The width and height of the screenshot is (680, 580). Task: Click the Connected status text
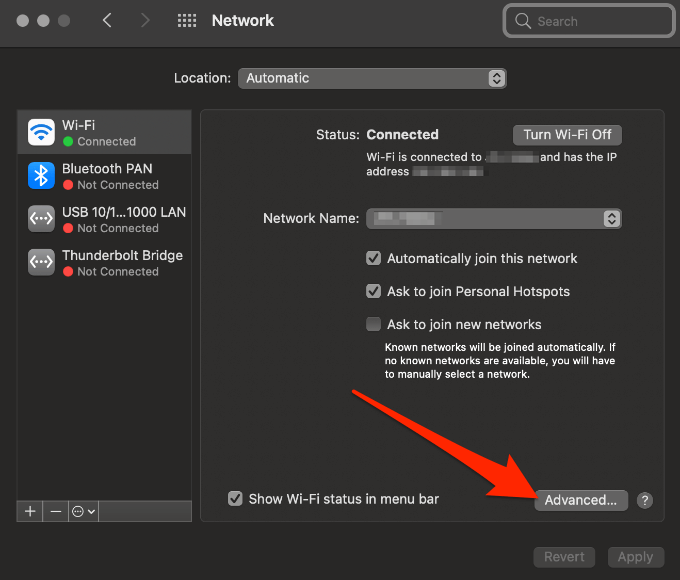402,134
